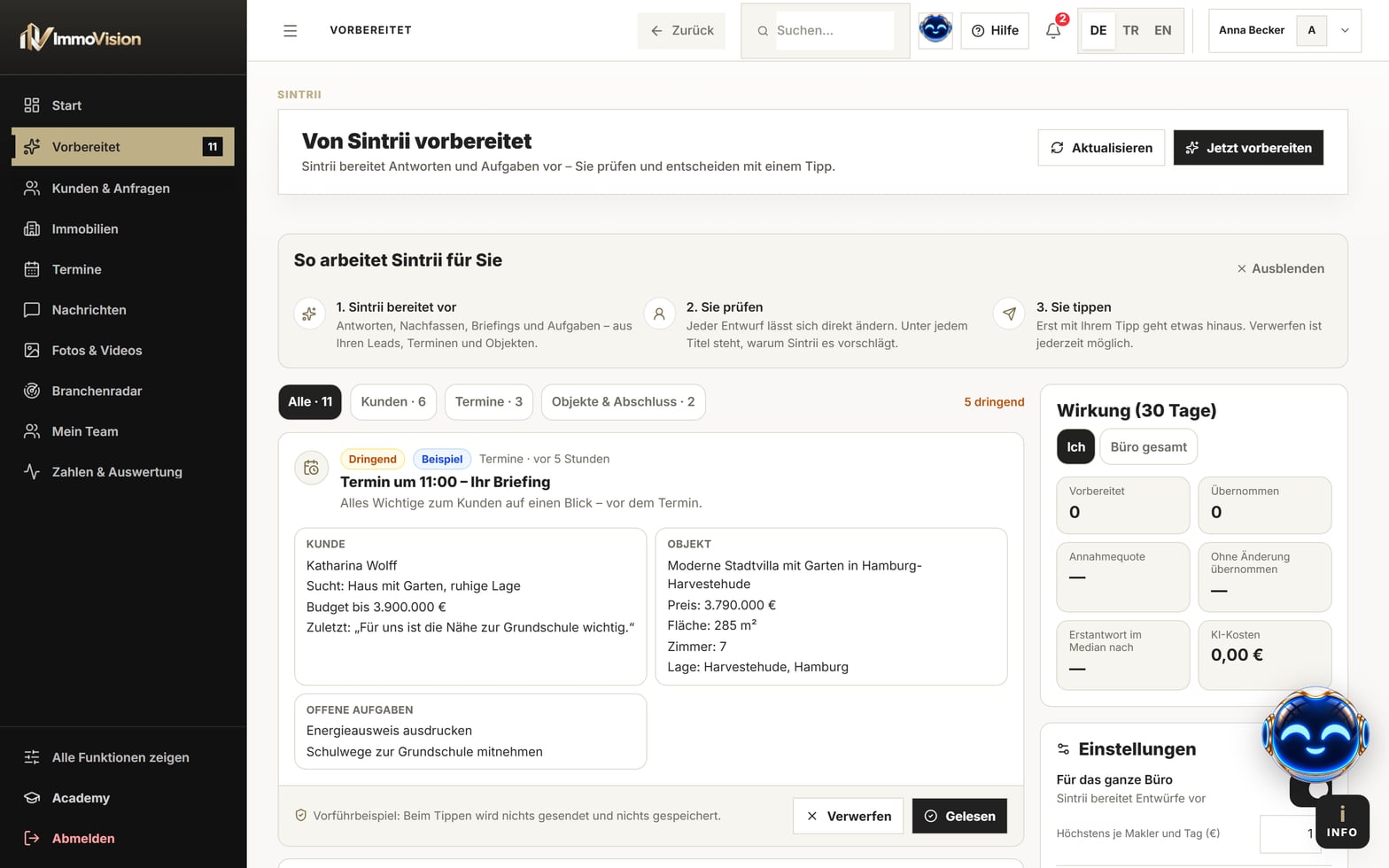
Task: Open the notifications bell
Action: point(1053,30)
